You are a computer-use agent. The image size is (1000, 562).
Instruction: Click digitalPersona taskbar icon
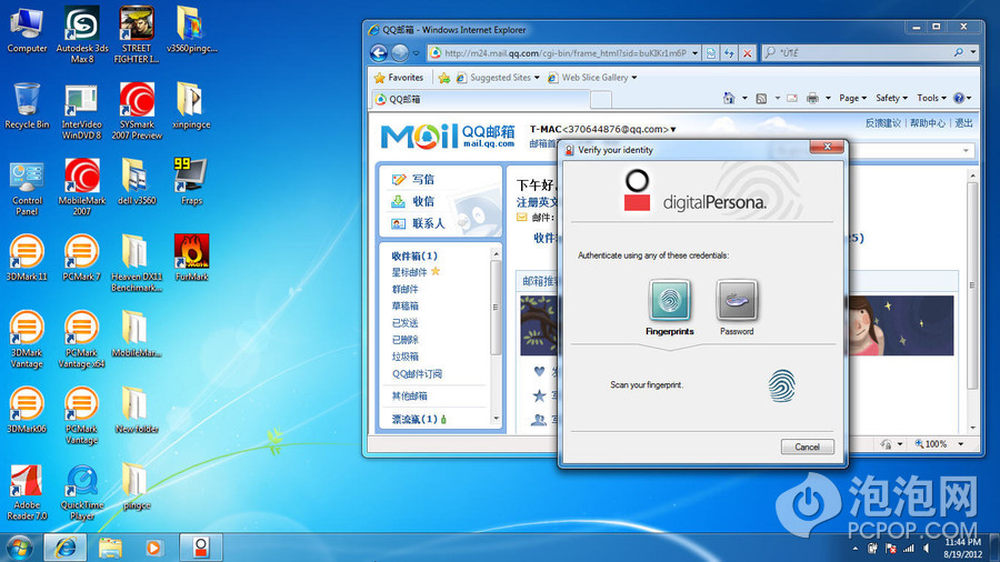pyautogui.click(x=200, y=547)
